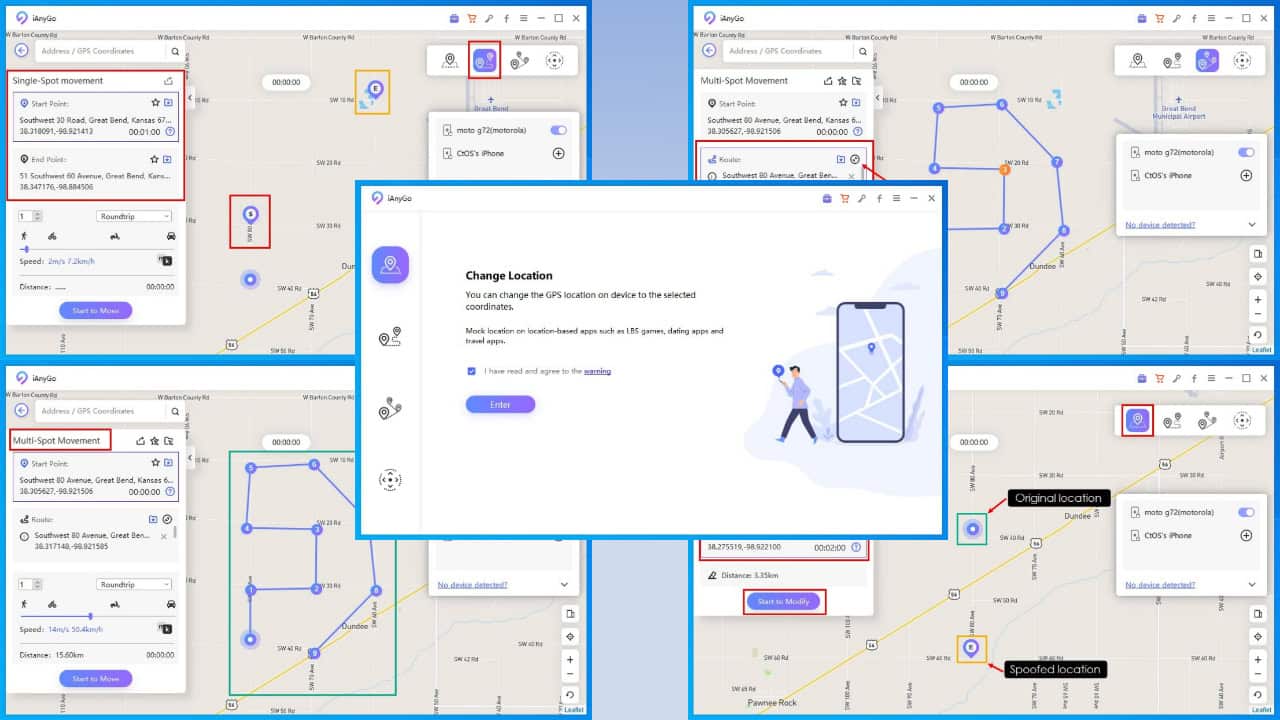Collapse the side panel in lower-left Multi-Spot window
This screenshot has width=1280, height=720.
pyautogui.click(x=190, y=457)
